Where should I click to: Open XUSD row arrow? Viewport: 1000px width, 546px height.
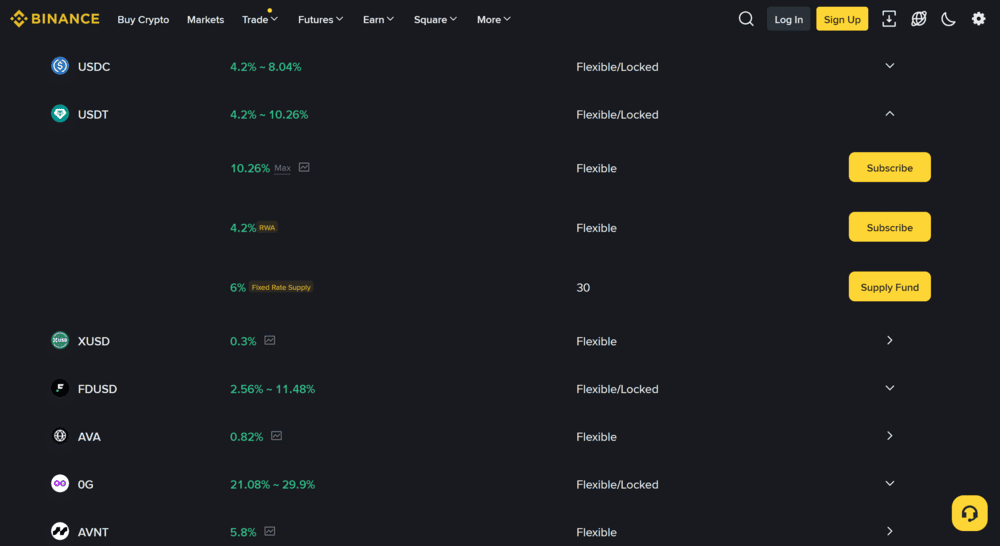pos(890,341)
